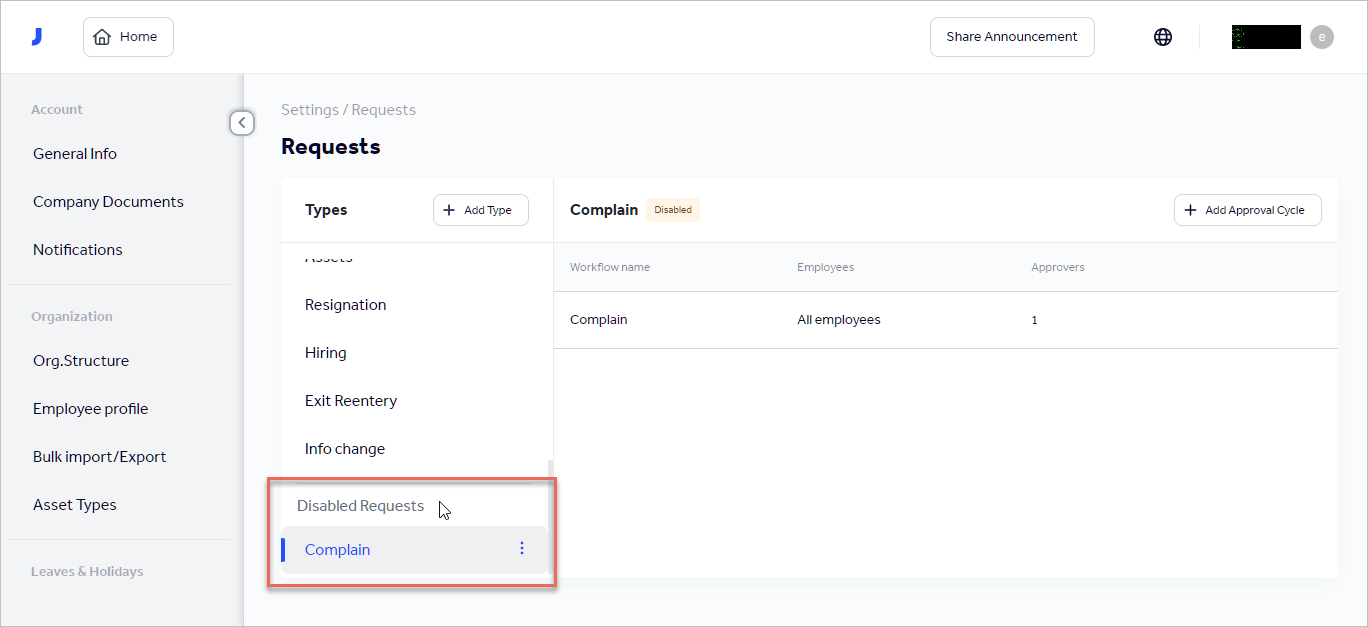This screenshot has height=627, width=1368.
Task: Click the Disabled badge next to Complain
Action: click(x=672, y=209)
